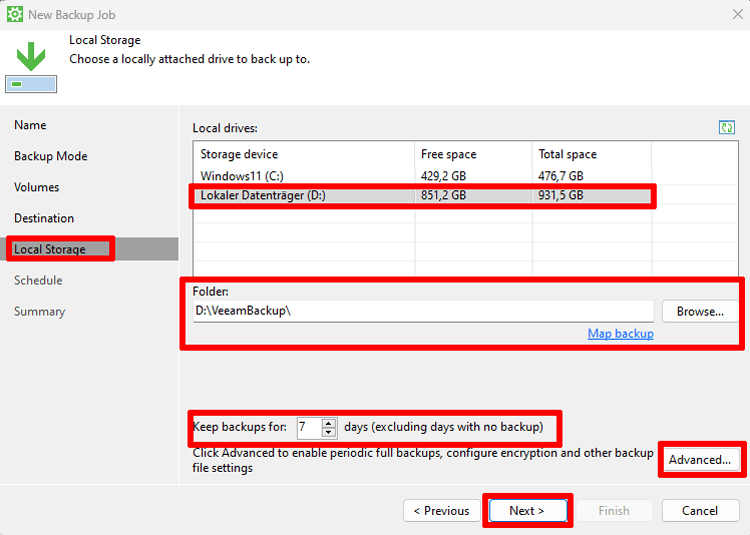This screenshot has height=535, width=750.
Task: Go to the Name step
Action: point(30,125)
